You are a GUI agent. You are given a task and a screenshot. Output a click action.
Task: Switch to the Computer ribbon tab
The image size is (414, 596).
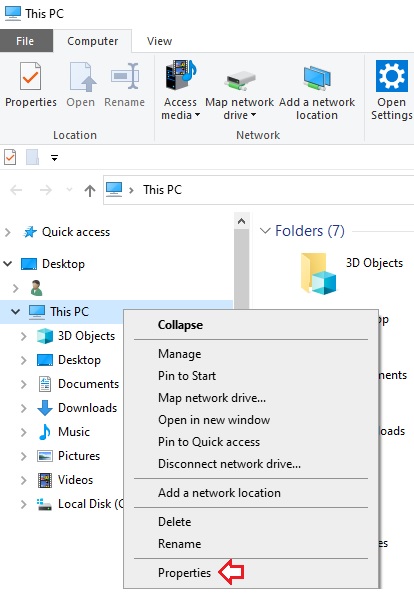[92, 41]
